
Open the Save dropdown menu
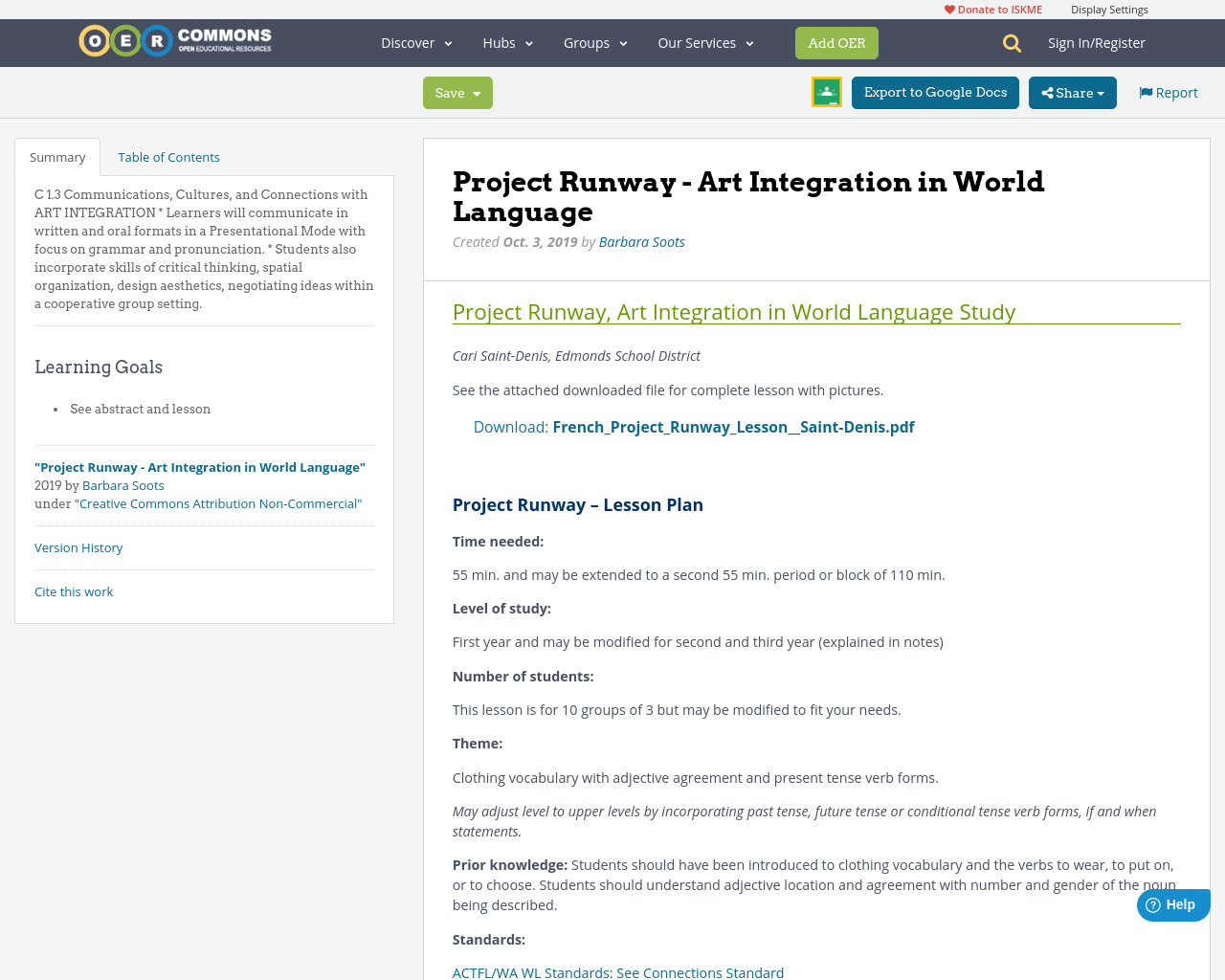[x=457, y=91]
